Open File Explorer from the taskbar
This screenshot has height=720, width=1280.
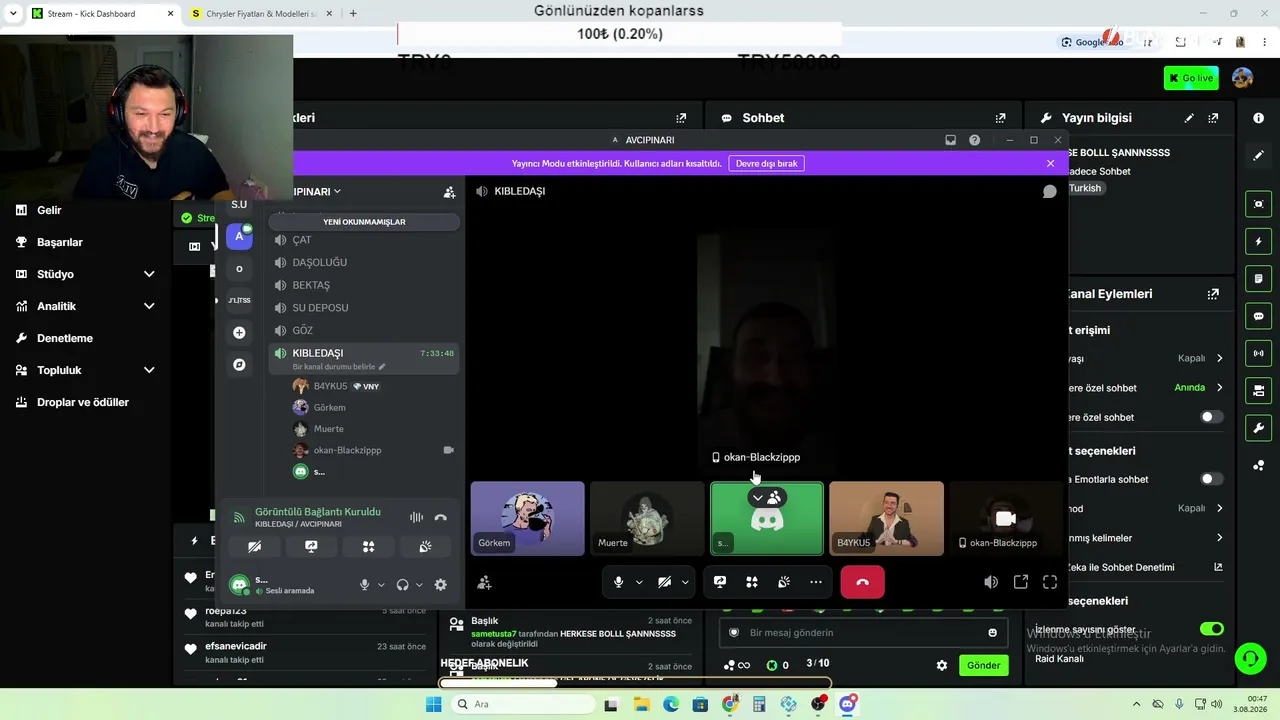641,704
